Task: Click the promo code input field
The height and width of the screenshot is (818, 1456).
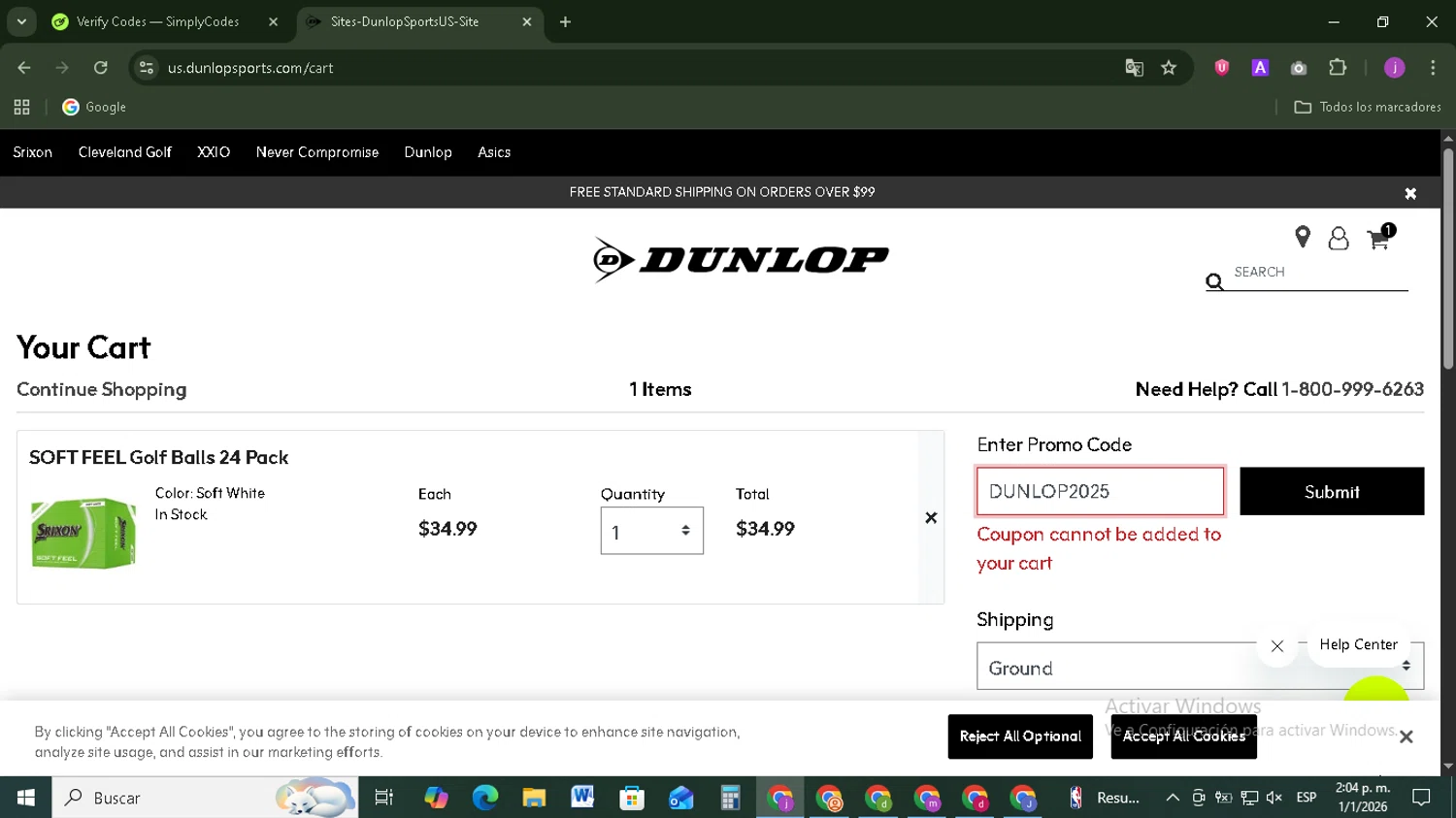Action: pyautogui.click(x=1101, y=491)
